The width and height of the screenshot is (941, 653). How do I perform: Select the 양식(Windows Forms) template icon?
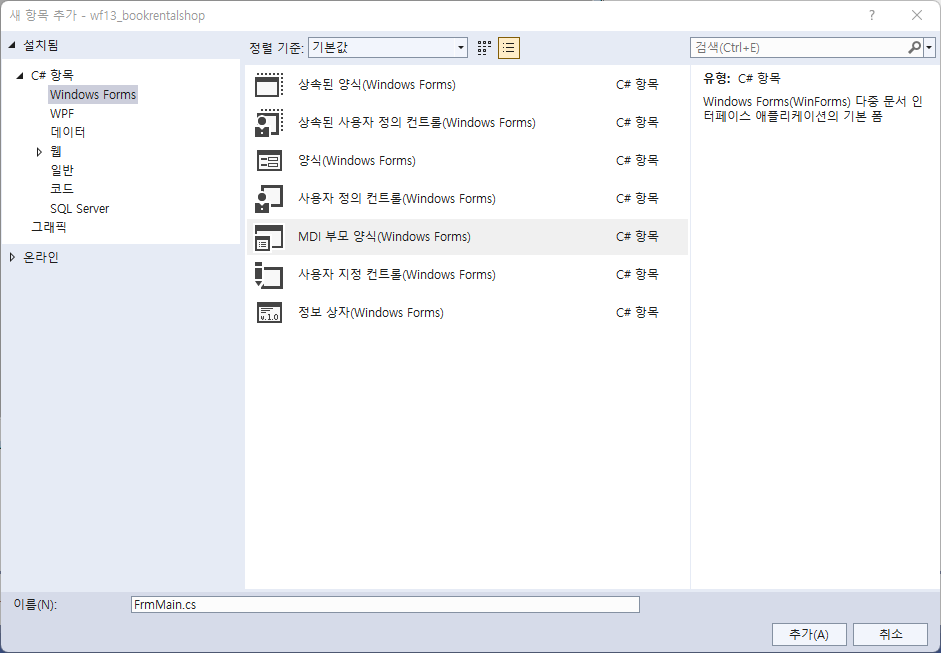point(269,161)
